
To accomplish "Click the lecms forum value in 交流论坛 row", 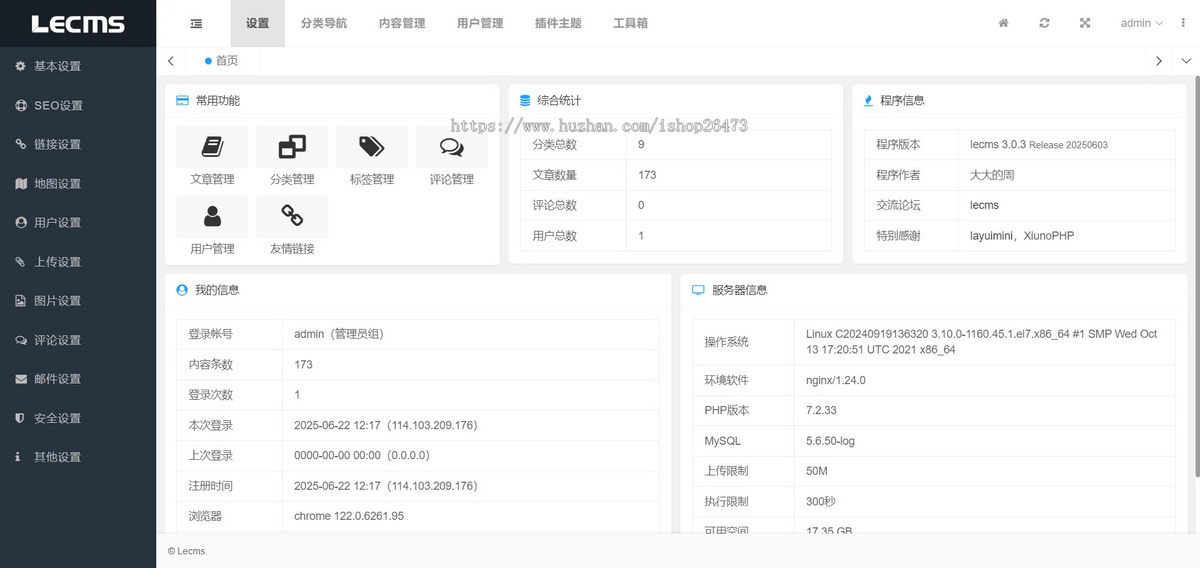I will [984, 205].
